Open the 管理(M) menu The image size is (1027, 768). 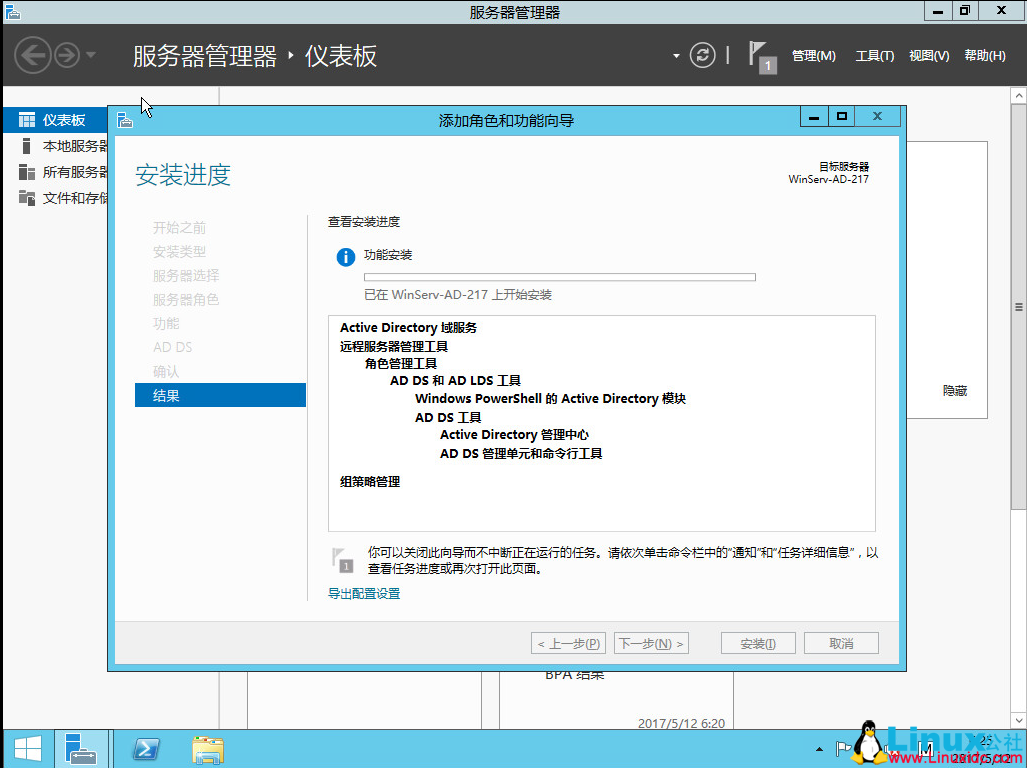coord(814,56)
